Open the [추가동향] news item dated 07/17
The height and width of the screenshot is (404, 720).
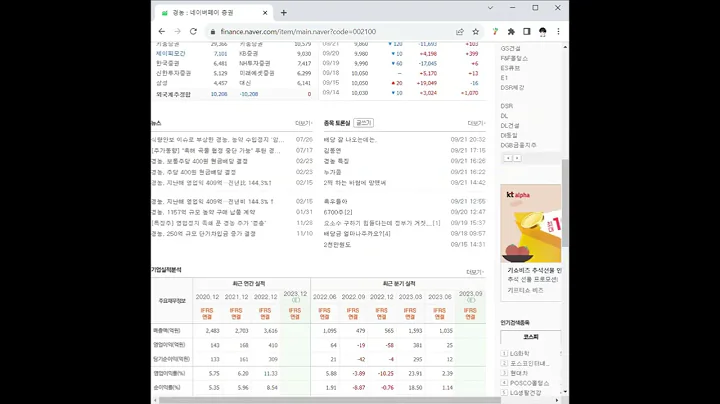(x=215, y=151)
